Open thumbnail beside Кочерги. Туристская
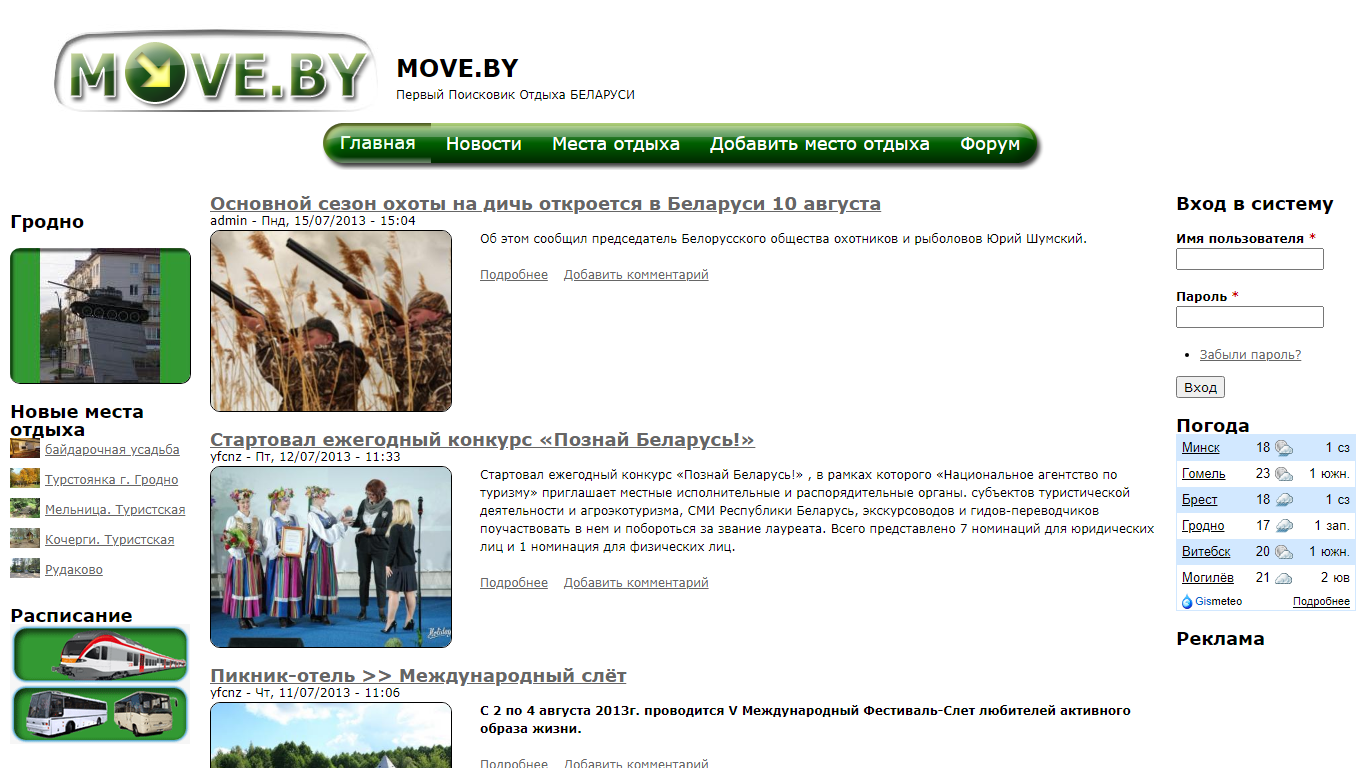The width and height of the screenshot is (1366, 768). pyautogui.click(x=25, y=538)
